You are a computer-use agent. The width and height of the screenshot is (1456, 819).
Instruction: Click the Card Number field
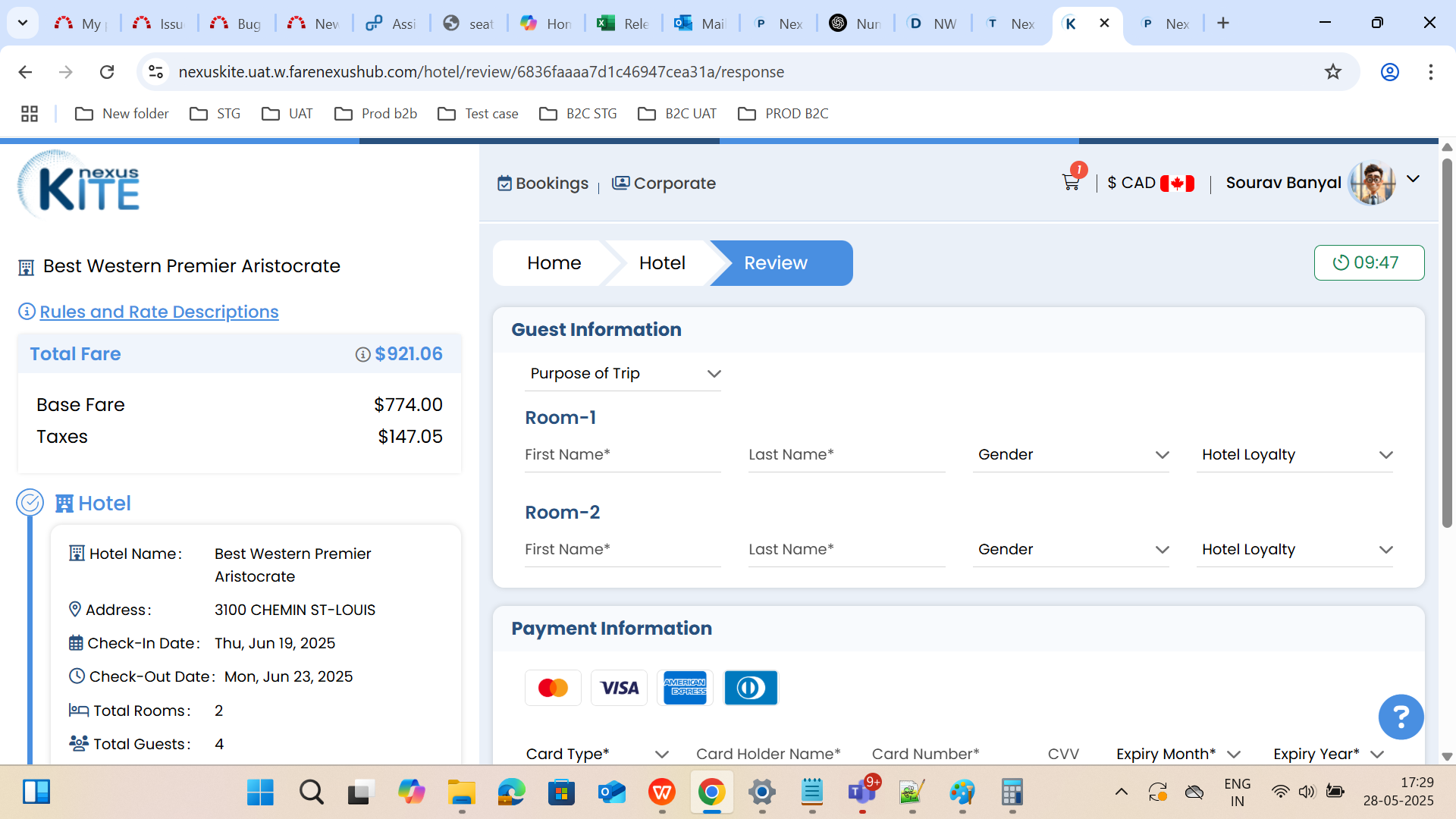(946, 754)
